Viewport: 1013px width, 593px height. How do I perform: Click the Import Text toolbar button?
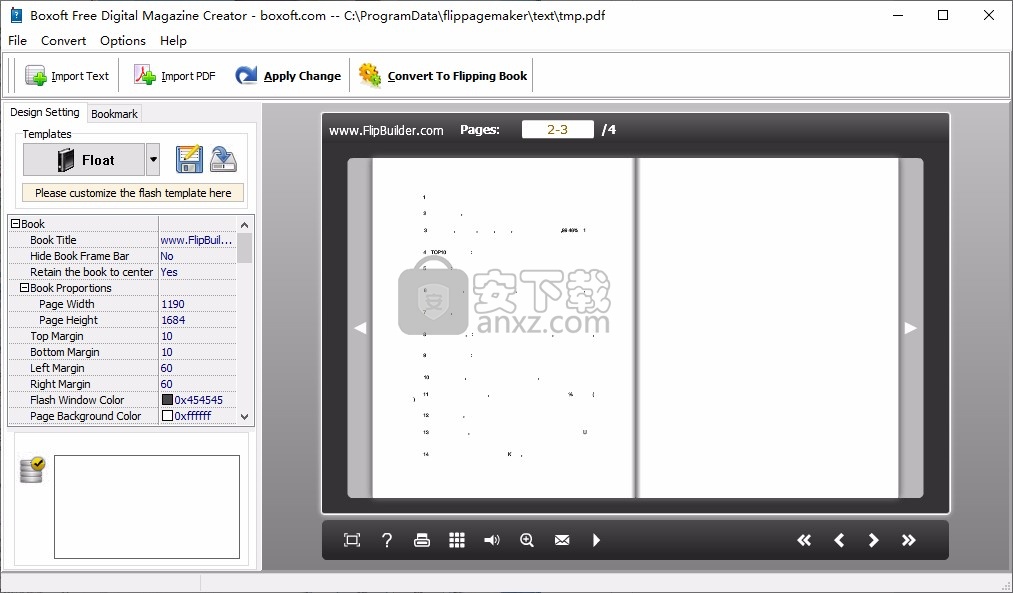pyautogui.click(x=67, y=76)
